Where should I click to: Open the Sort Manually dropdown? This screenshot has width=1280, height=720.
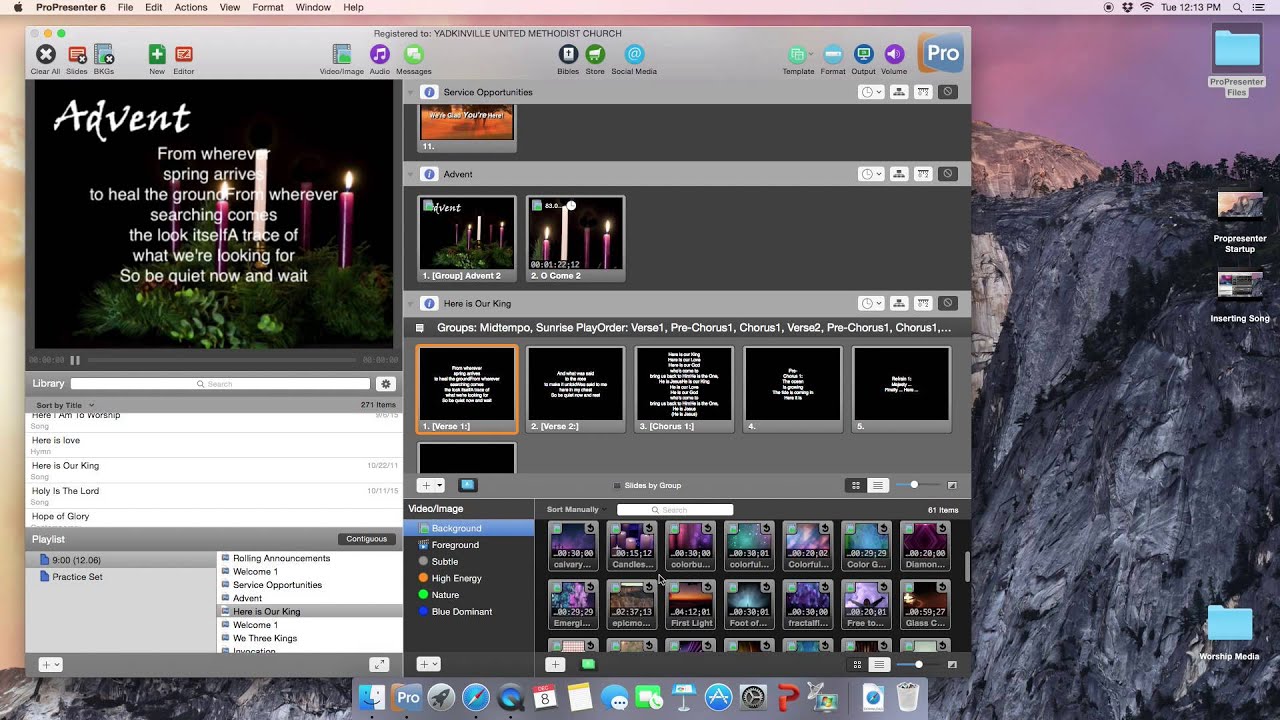click(x=577, y=510)
